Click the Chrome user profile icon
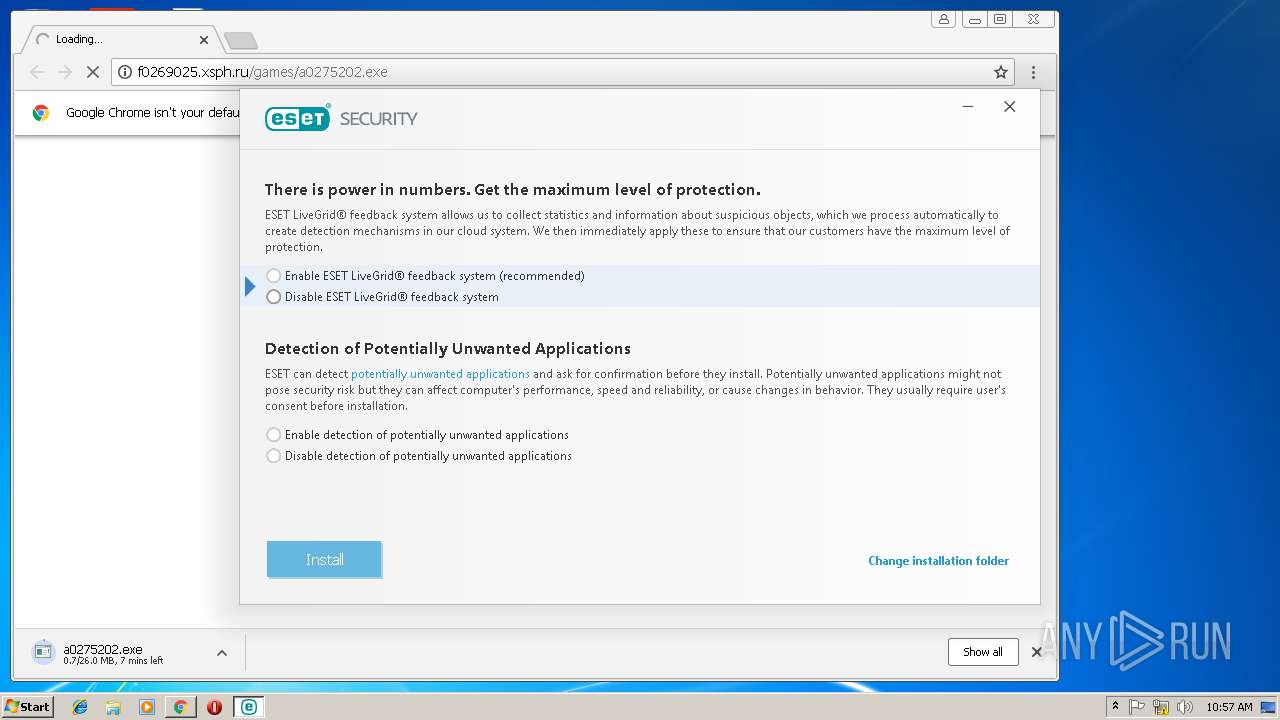This screenshot has width=1280, height=720. (x=943, y=19)
